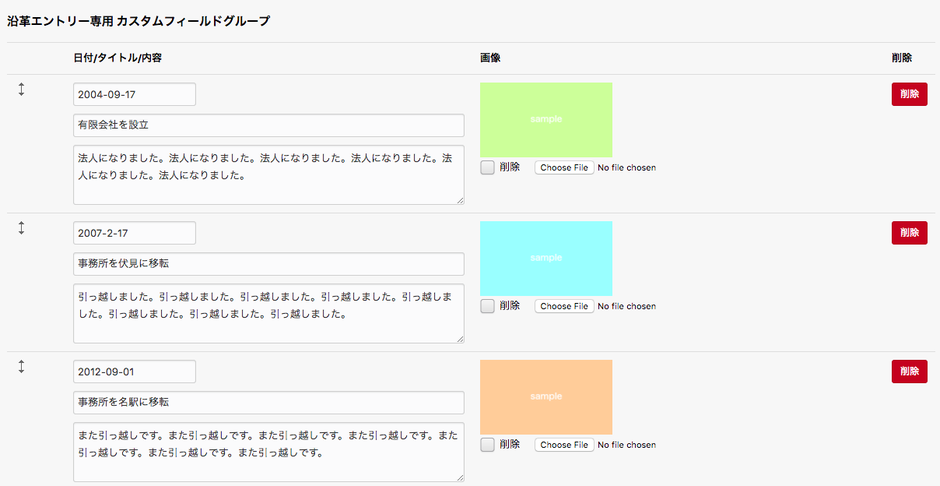940x486 pixels.
Task: Click Choose File under the green sample image
Action: point(565,168)
